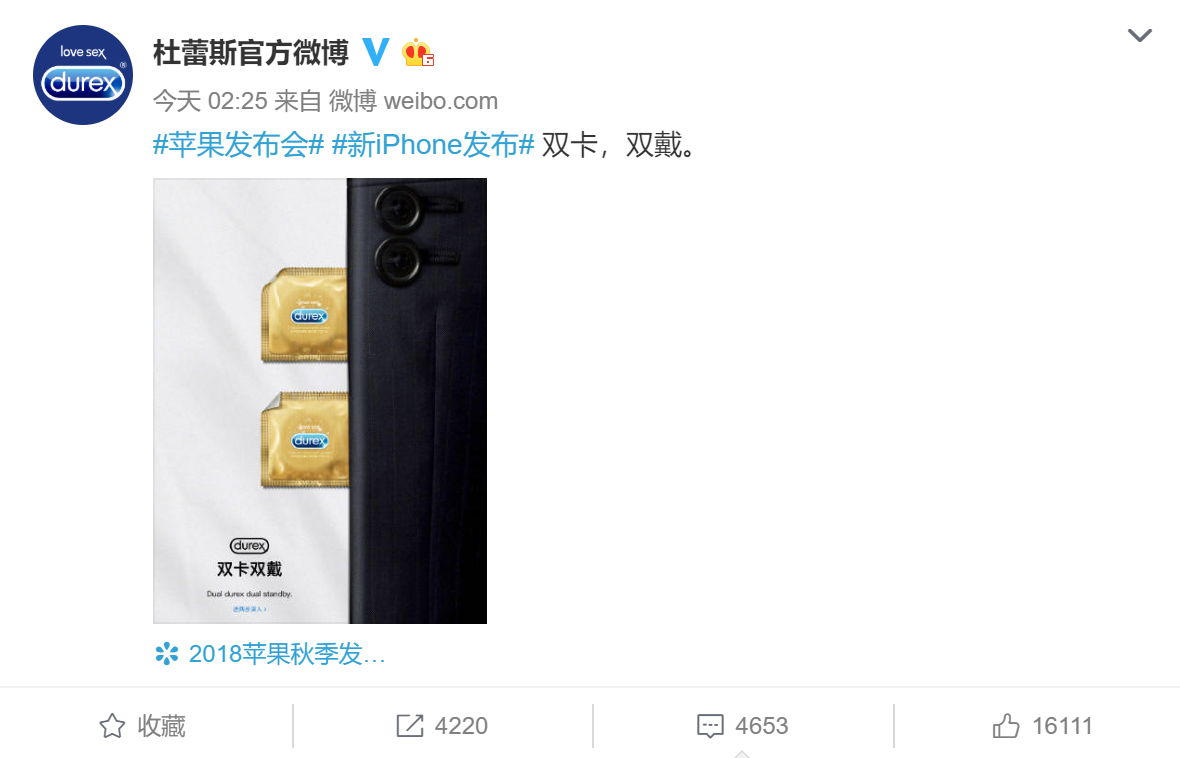Click the blue verified V badge

376,52
